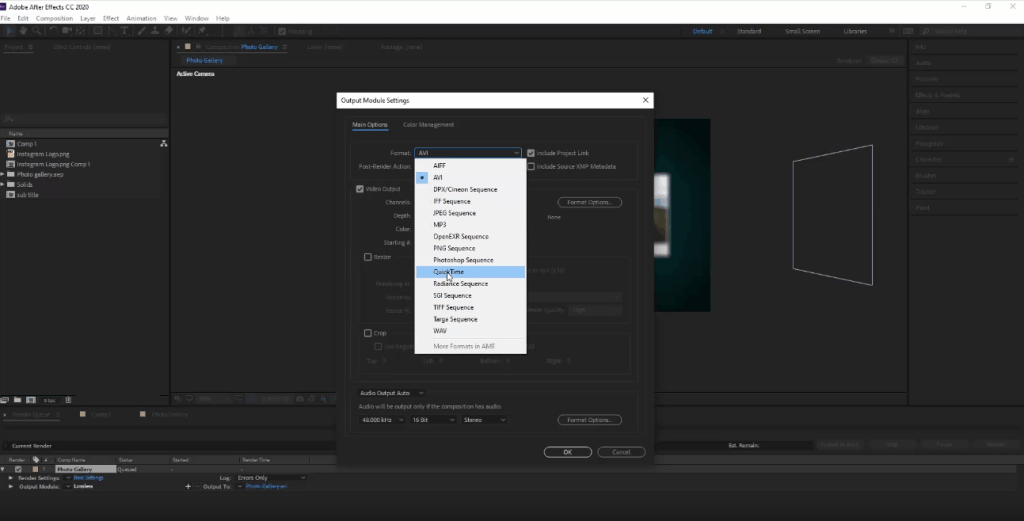The image size is (1024, 521).
Task: Toggle Include Source XMP Metadata checkbox
Action: [531, 166]
